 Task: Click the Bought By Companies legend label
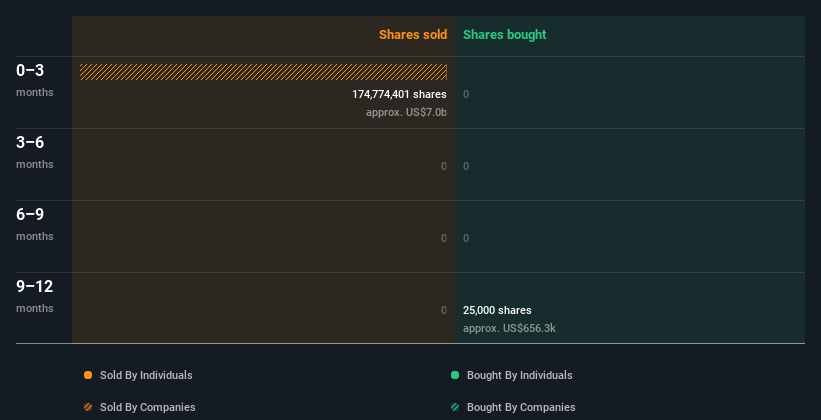click(521, 407)
